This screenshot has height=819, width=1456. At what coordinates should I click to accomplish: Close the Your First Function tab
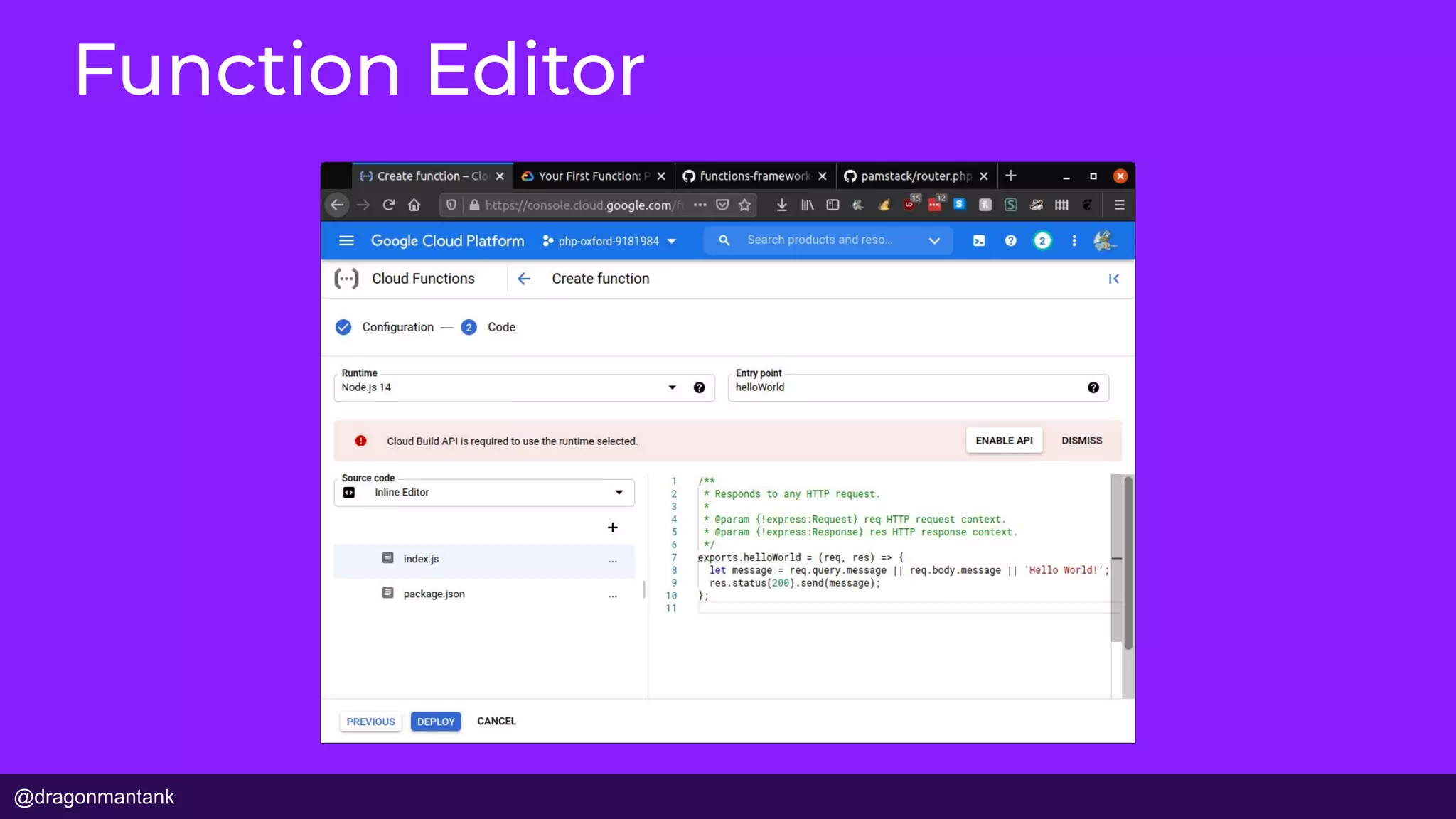pos(661,176)
